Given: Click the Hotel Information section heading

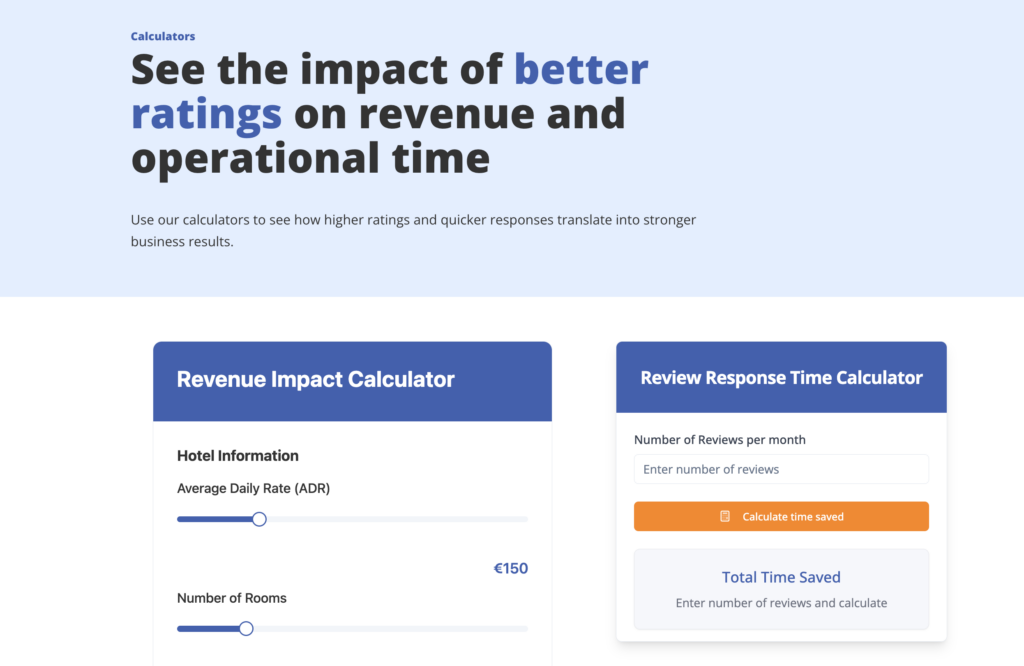Looking at the screenshot, I should pos(238,456).
